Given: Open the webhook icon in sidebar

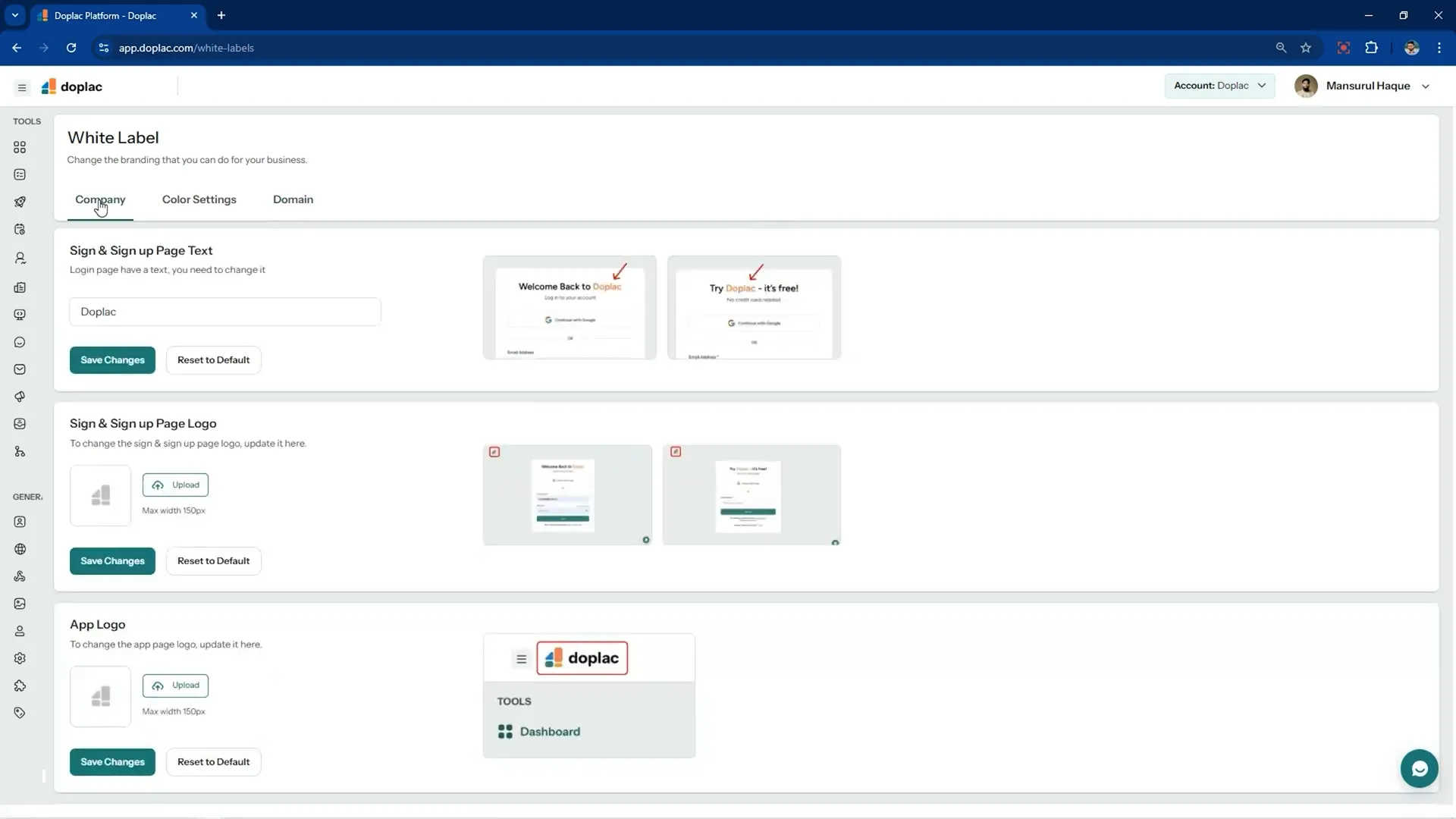Looking at the screenshot, I should tap(20, 576).
